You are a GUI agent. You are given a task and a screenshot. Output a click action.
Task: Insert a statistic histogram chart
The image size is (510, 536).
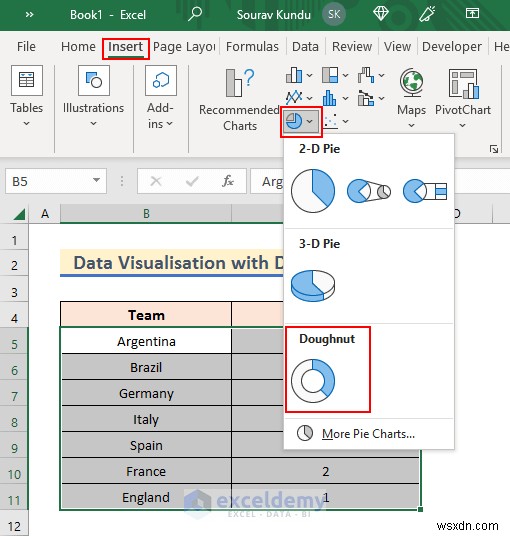click(330, 98)
